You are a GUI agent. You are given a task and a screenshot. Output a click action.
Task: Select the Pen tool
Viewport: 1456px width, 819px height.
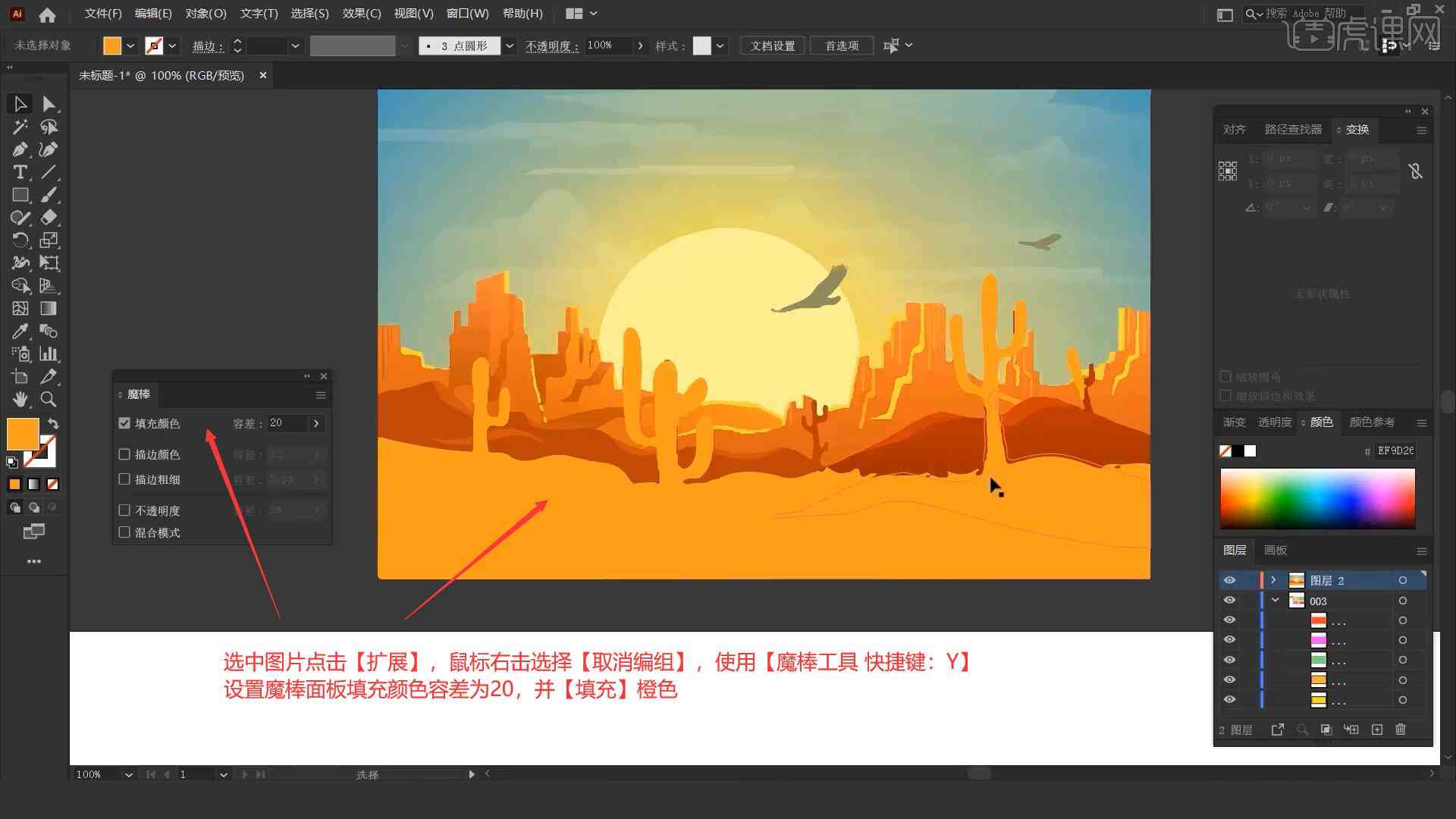[18, 148]
